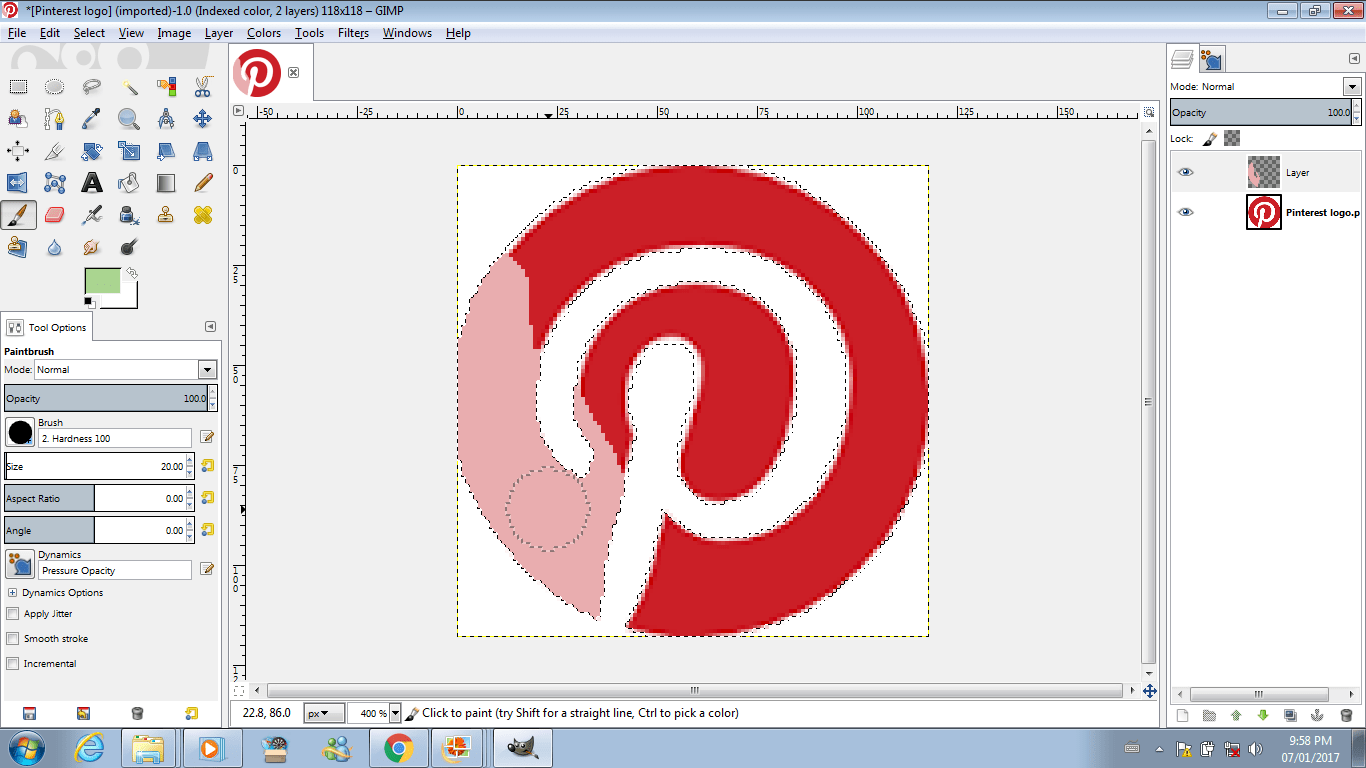Viewport: 1366px width, 768px height.
Task: Select the Rectangle Select tool
Action: 18,87
